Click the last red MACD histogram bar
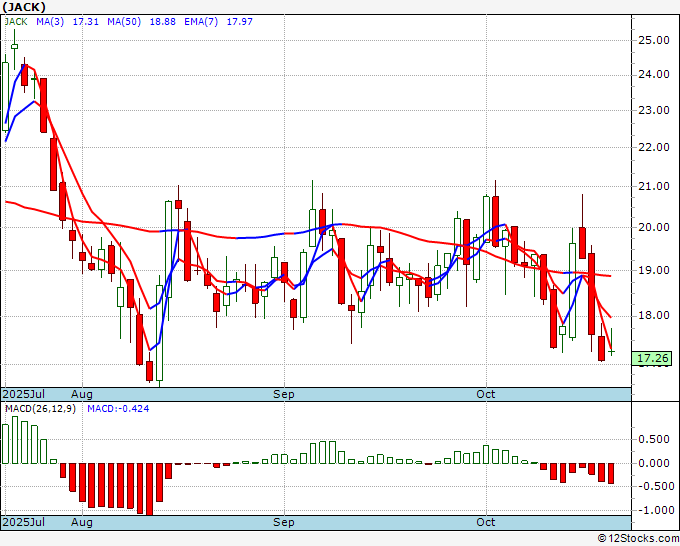 coord(611,474)
